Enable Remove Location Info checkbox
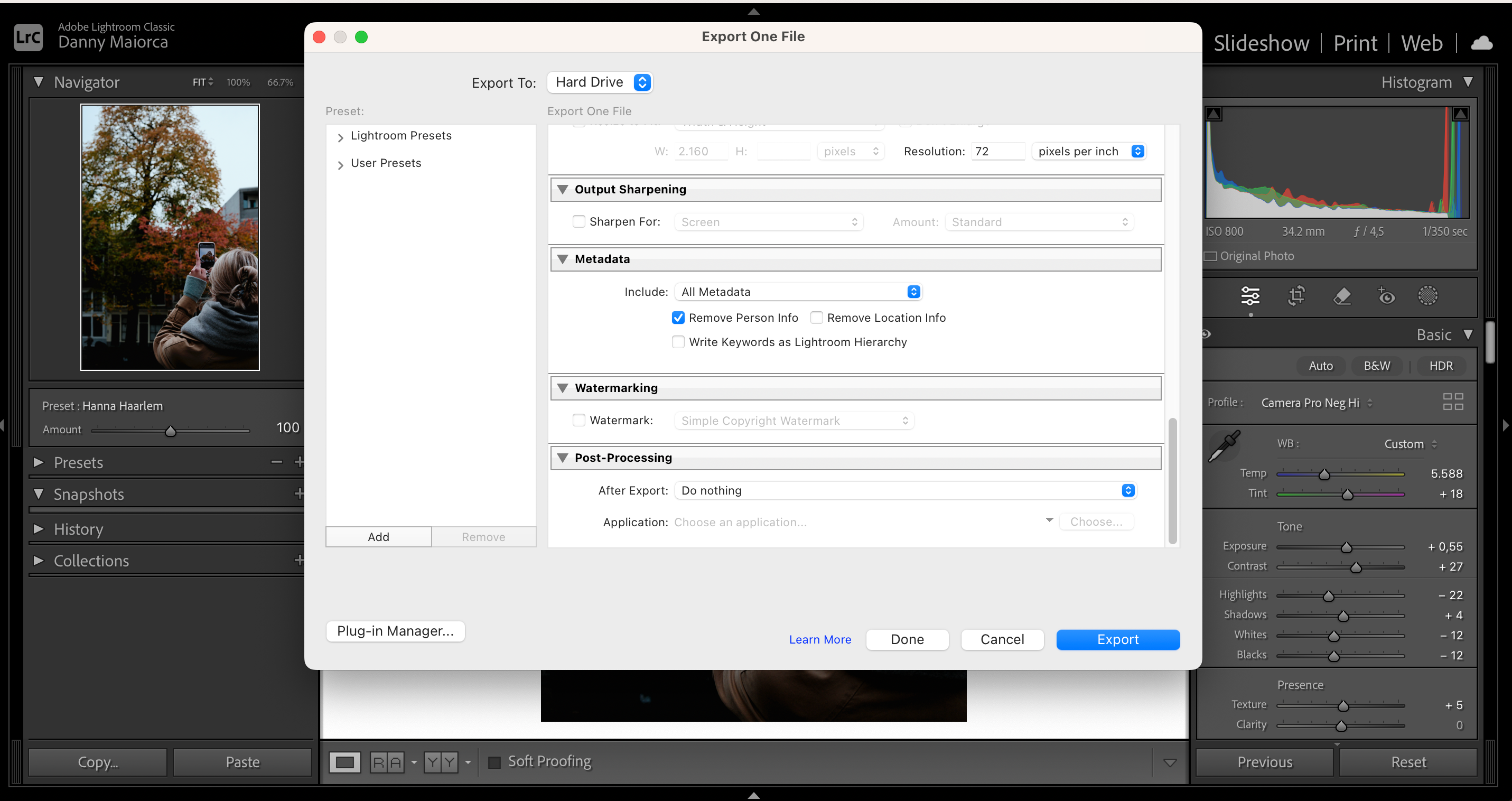1512x801 pixels. pos(816,318)
